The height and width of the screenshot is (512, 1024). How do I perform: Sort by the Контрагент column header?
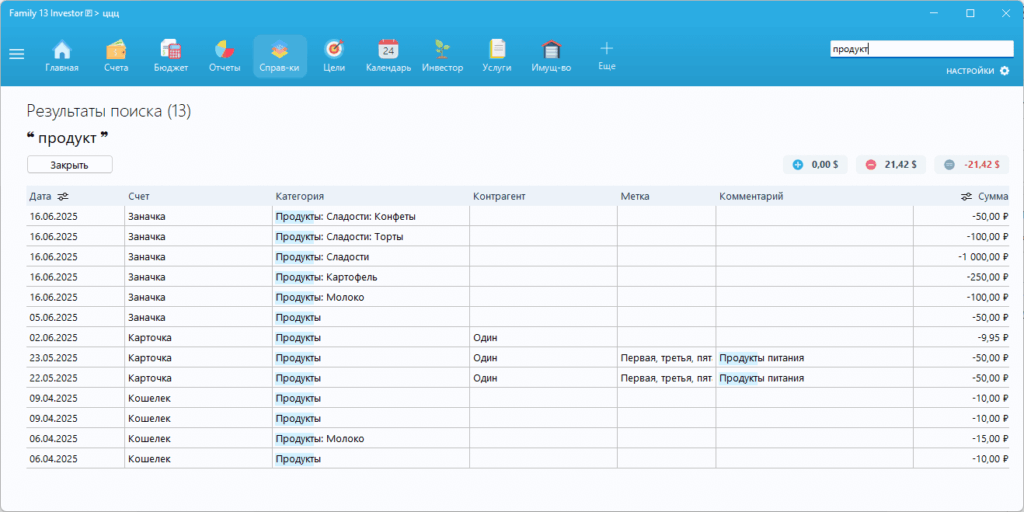tap(499, 196)
